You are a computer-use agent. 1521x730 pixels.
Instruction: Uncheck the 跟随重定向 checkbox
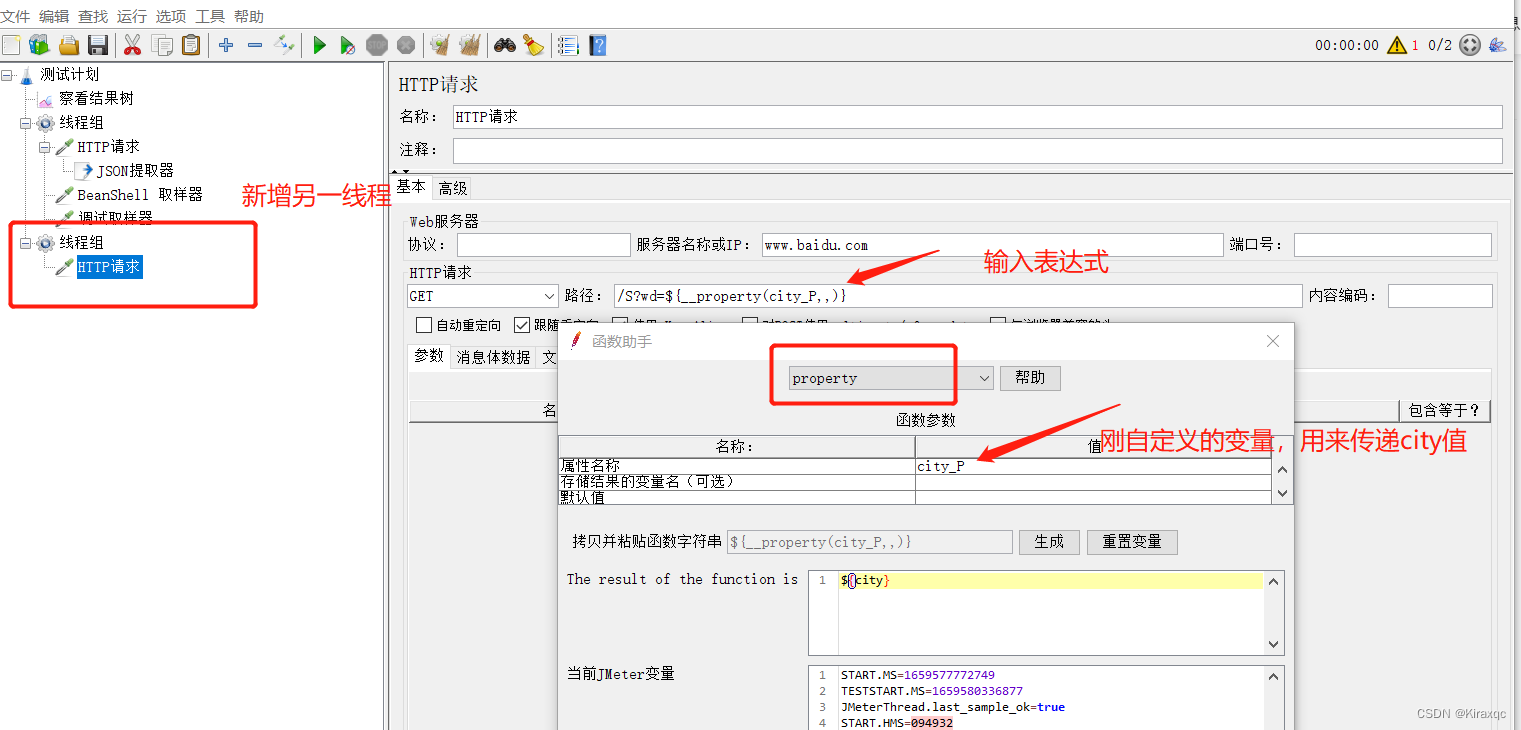click(522, 325)
